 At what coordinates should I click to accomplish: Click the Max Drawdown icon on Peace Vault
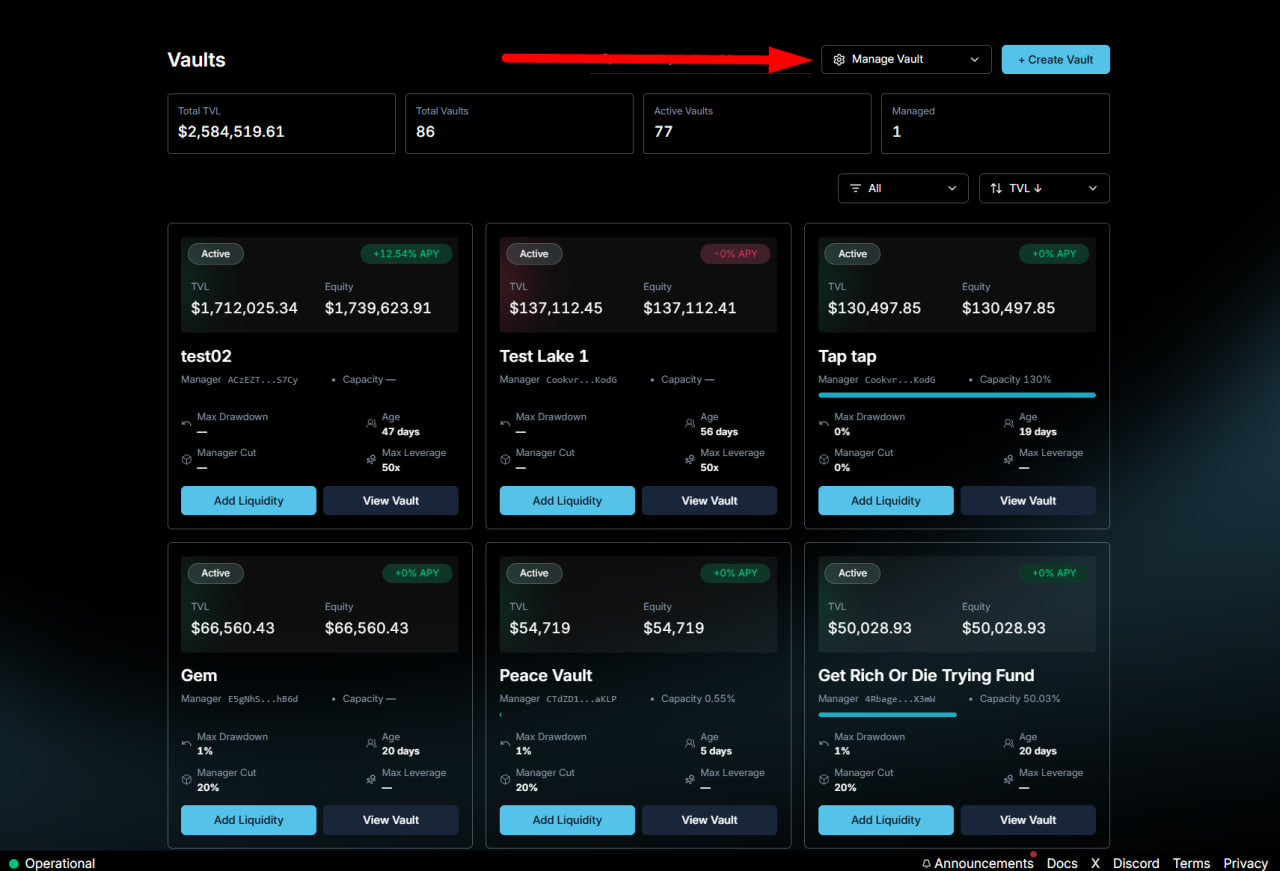505,744
